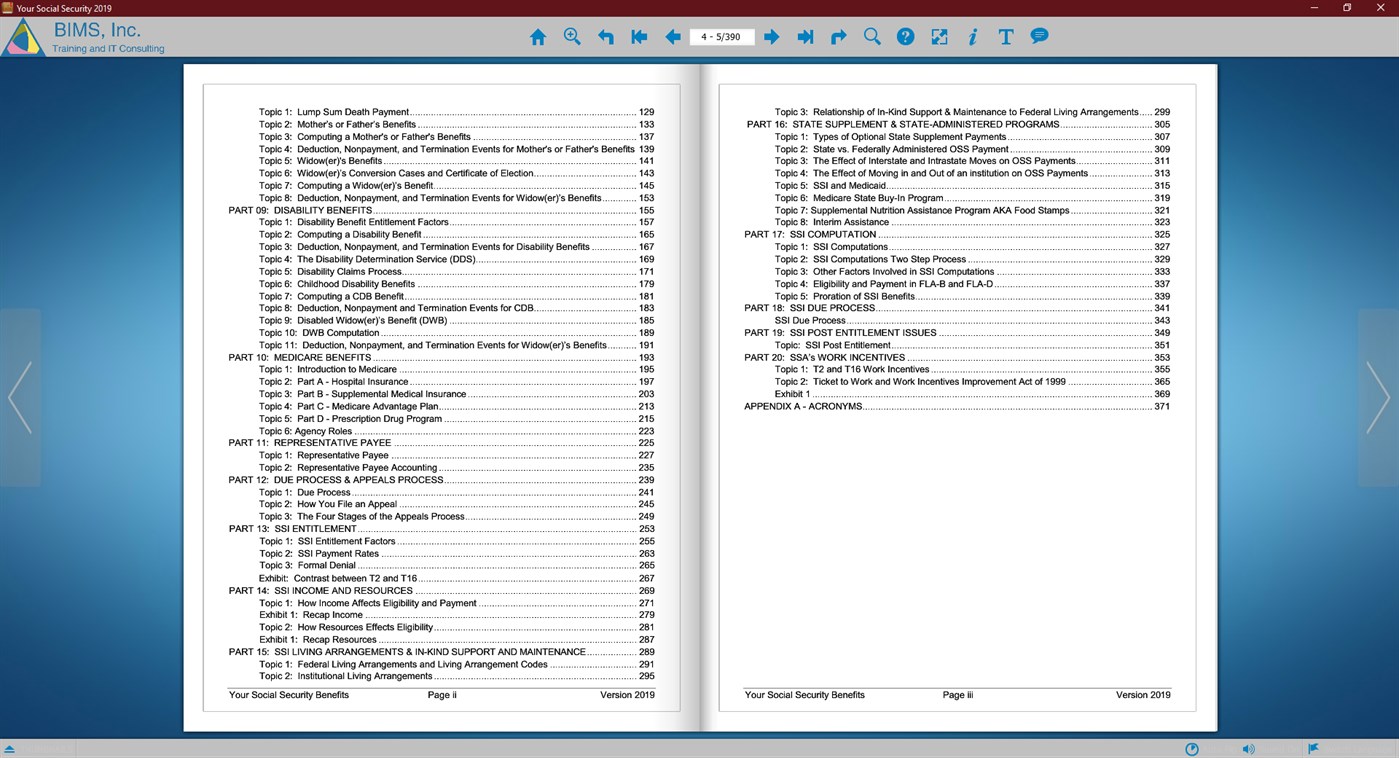Click the app icon in the title bar

tap(8, 8)
